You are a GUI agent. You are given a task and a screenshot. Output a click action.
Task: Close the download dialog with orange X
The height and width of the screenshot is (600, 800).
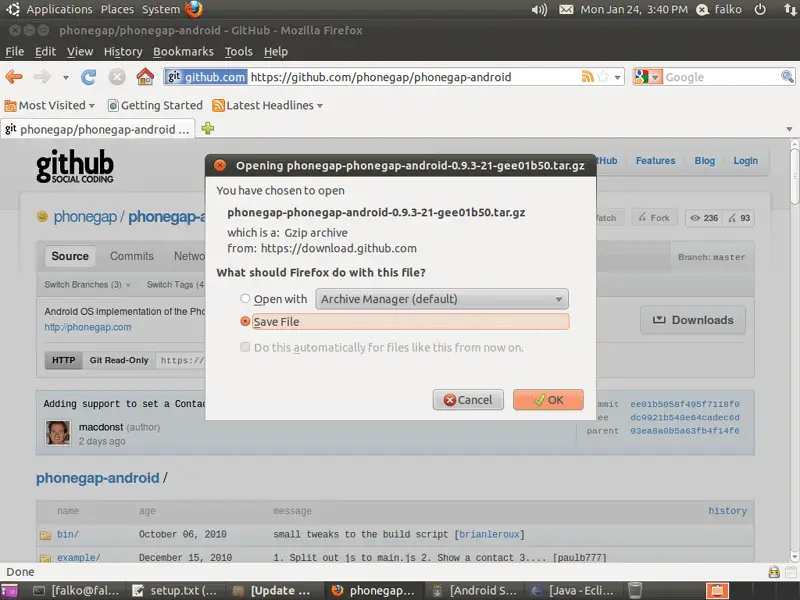click(x=220, y=165)
